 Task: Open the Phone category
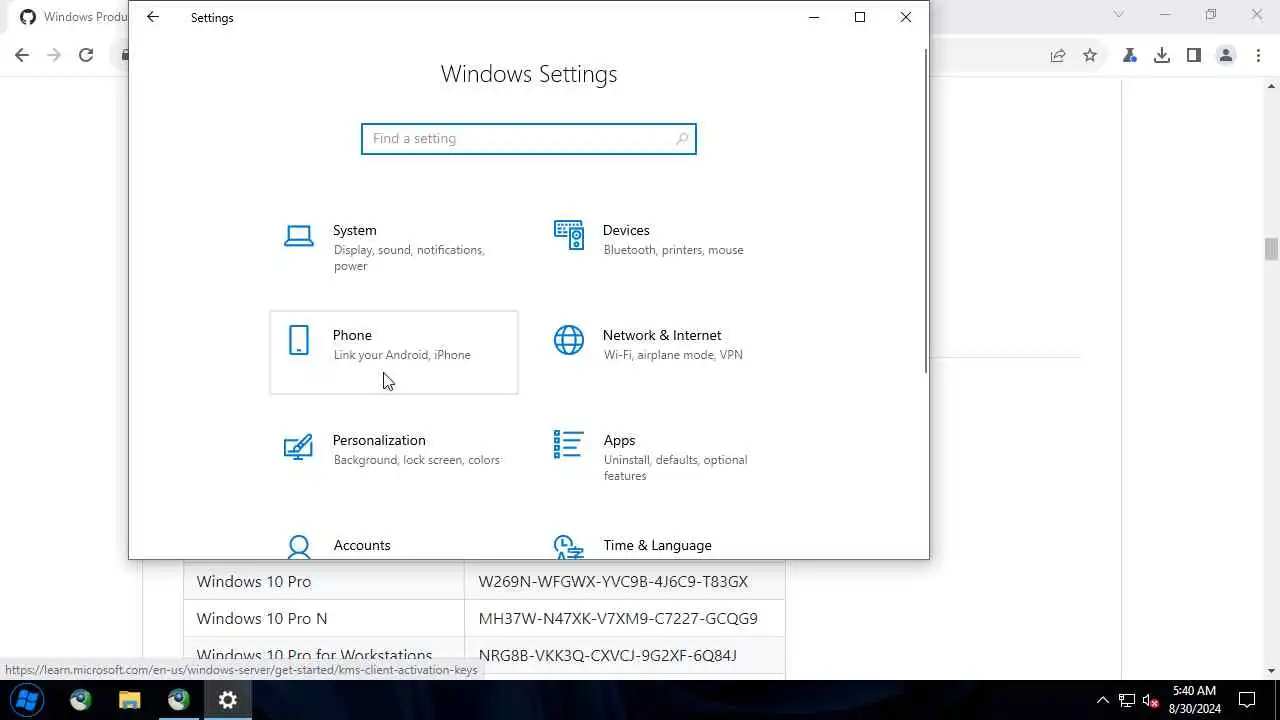click(394, 352)
